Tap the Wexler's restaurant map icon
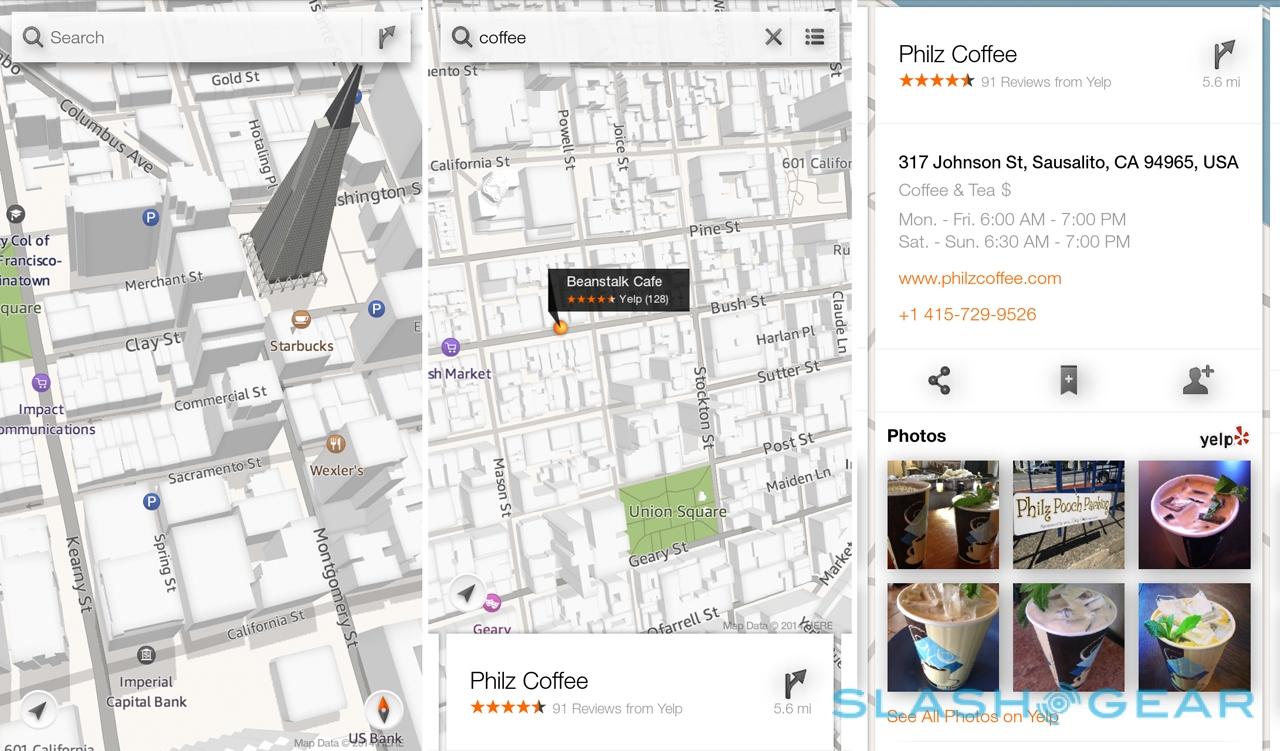The height and width of the screenshot is (751, 1280). (336, 444)
